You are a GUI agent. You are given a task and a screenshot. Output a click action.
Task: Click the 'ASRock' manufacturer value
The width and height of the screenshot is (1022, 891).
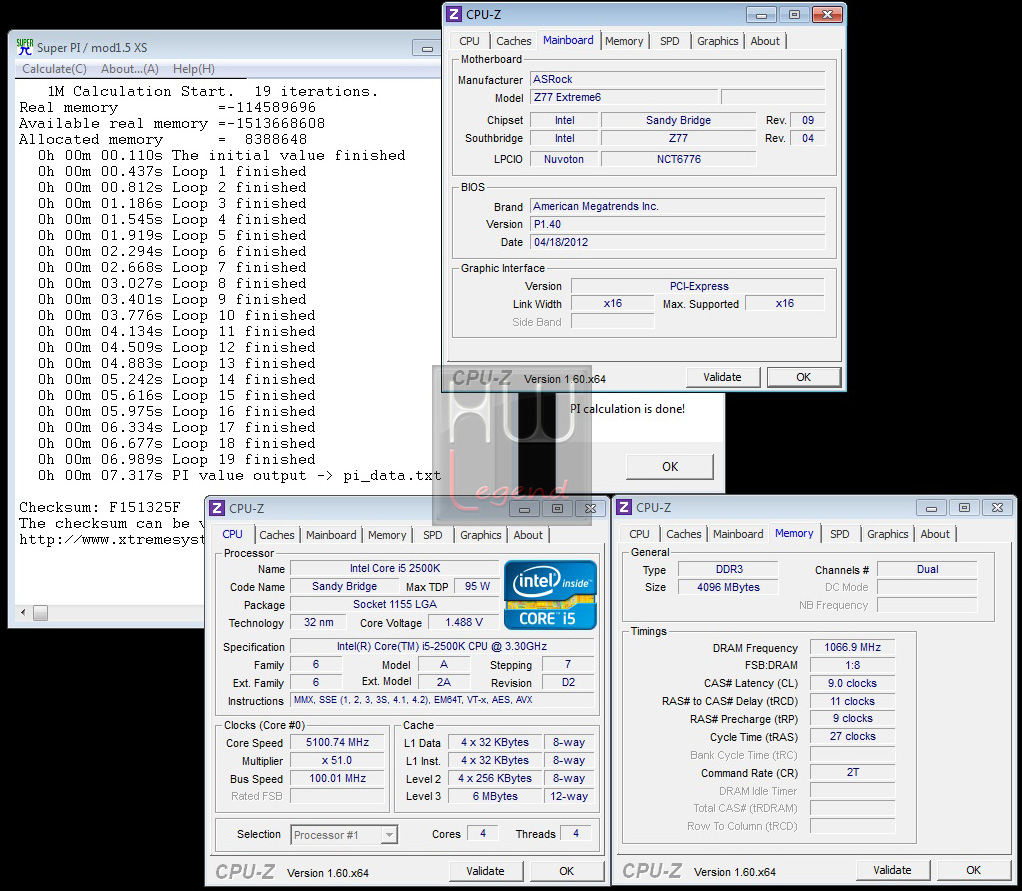[678, 80]
